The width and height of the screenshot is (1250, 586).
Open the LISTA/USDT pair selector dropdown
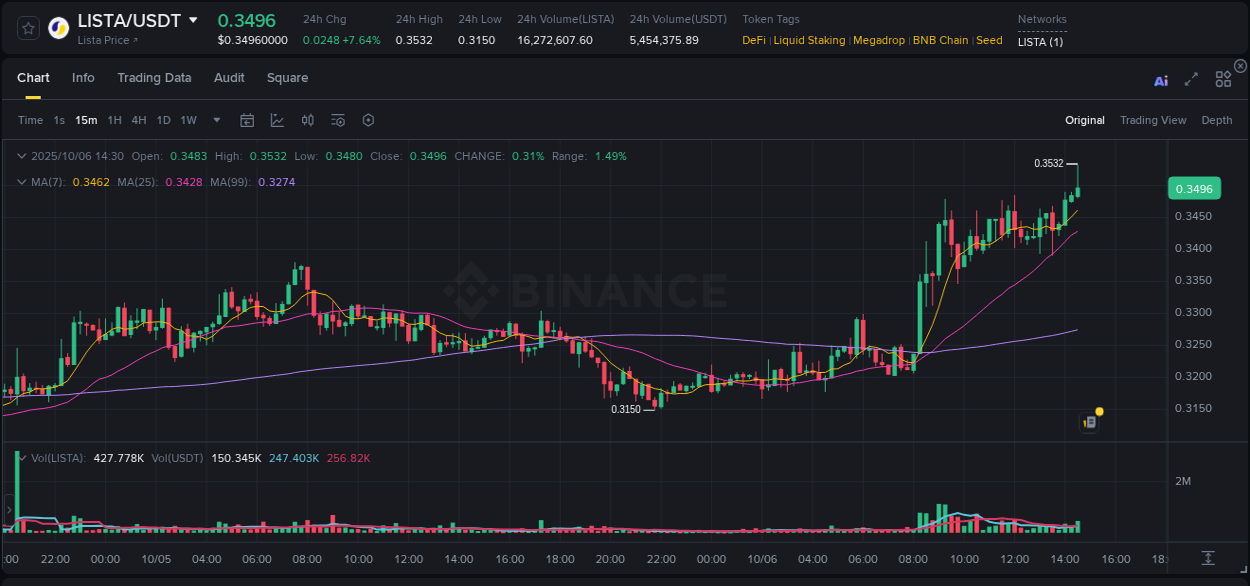tap(193, 20)
